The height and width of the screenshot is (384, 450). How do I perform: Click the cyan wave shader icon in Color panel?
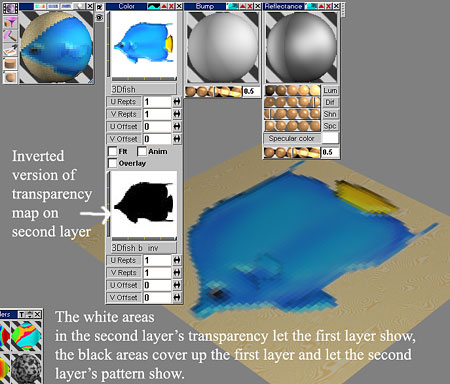(154, 6)
